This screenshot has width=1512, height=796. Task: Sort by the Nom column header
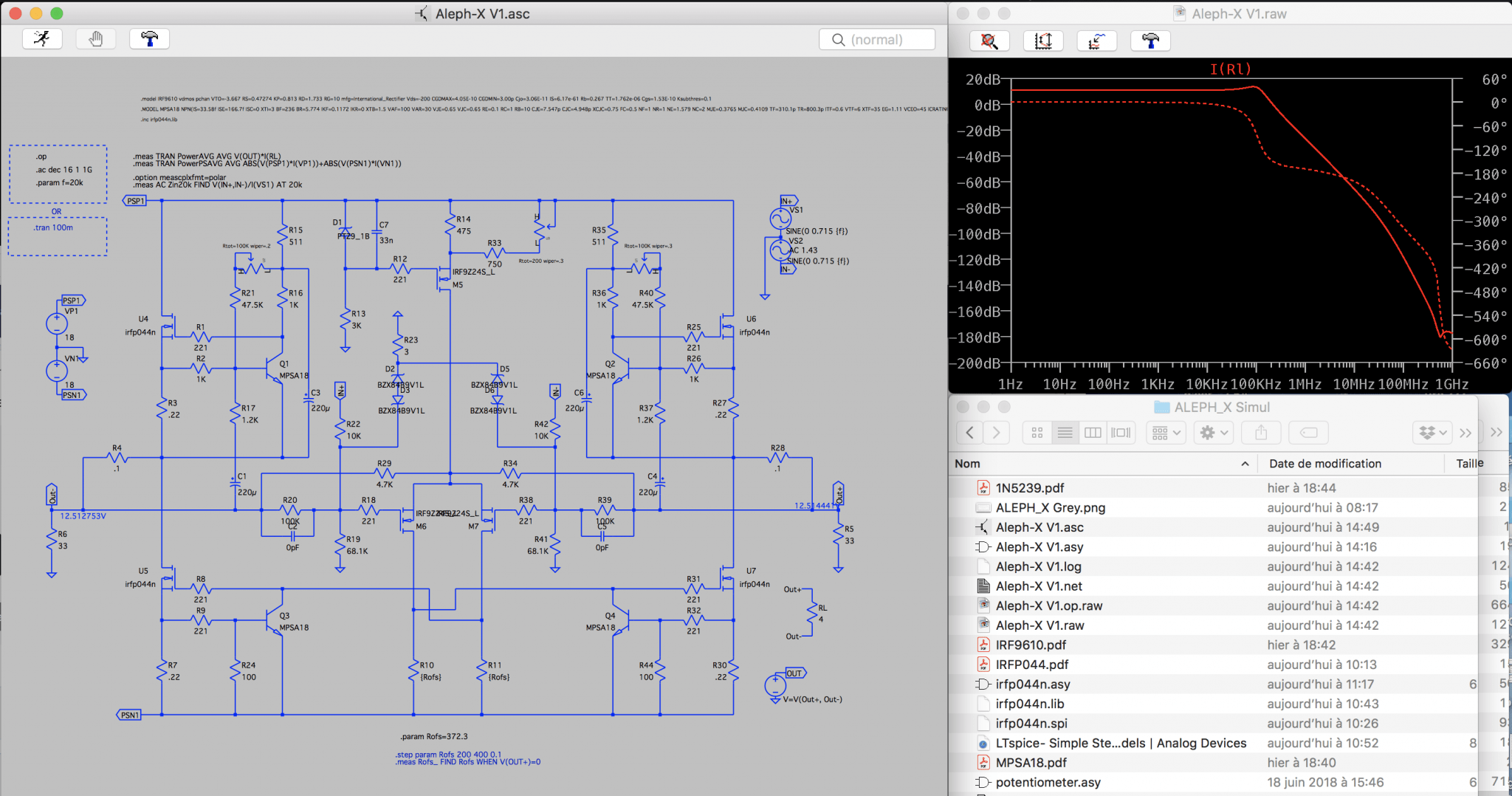pos(967,464)
